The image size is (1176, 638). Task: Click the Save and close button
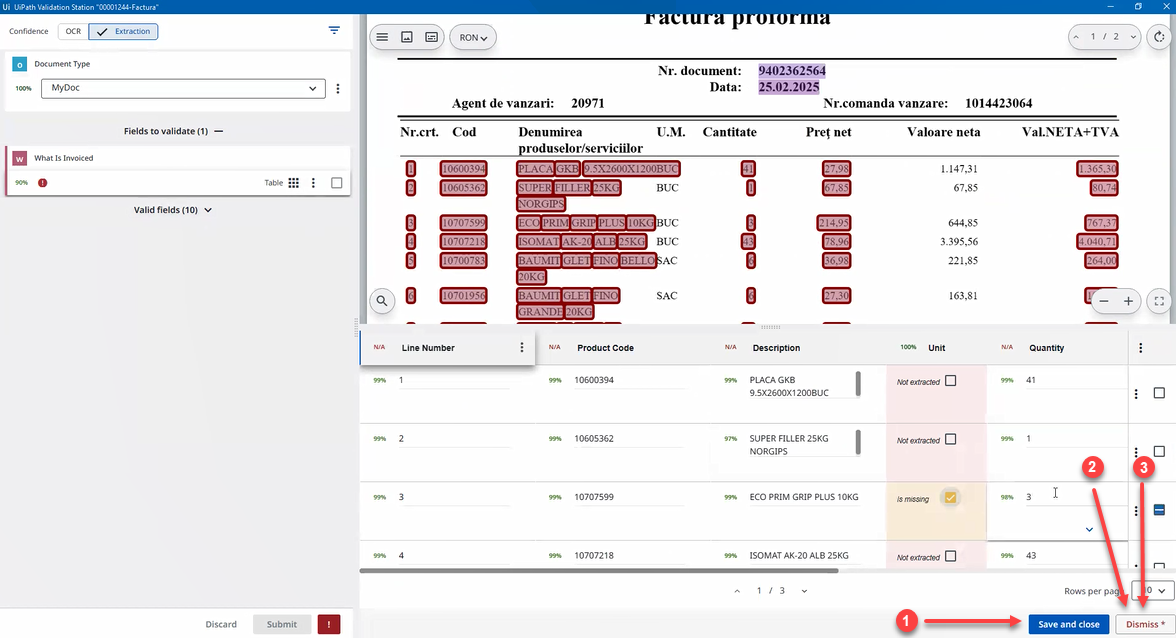pyautogui.click(x=1068, y=624)
